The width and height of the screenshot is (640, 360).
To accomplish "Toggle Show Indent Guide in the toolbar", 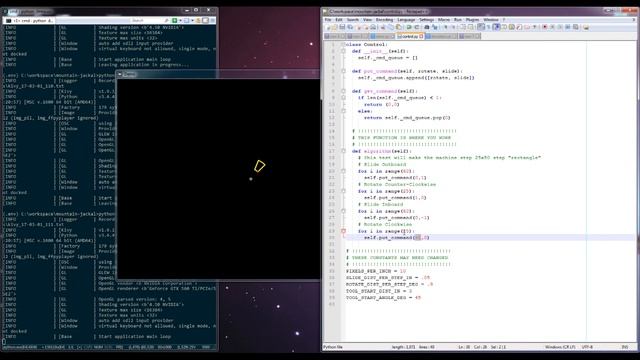I will coord(496,27).
